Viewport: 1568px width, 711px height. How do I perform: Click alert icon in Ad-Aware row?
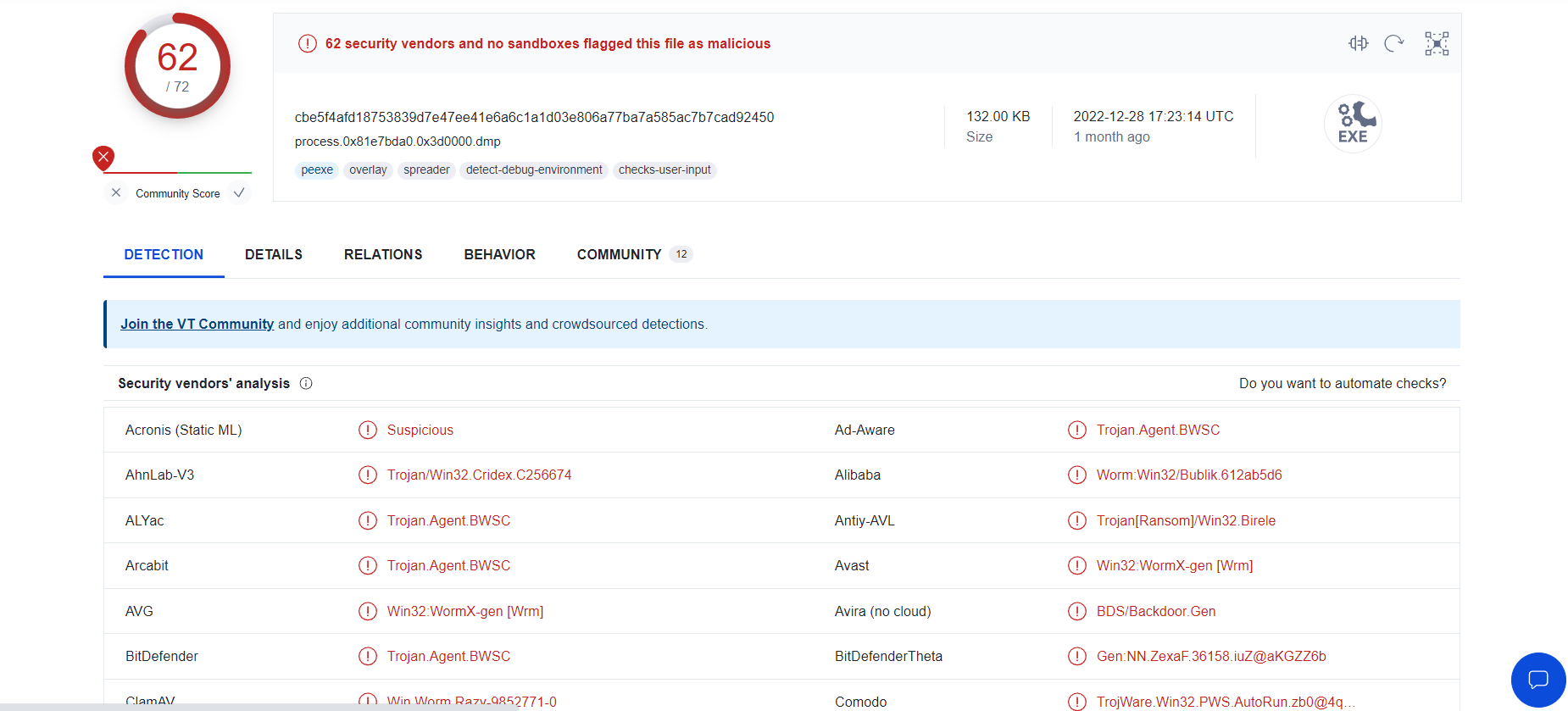tap(1077, 430)
